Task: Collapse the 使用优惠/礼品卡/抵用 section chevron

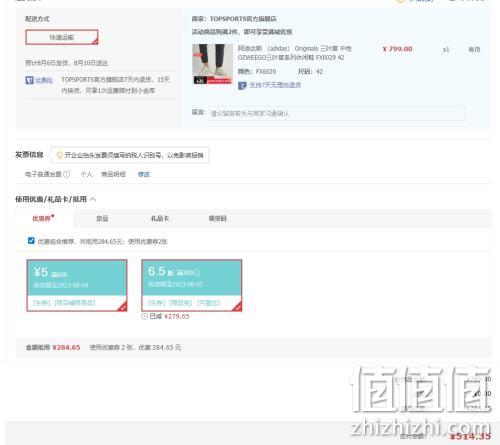Action: click(93, 199)
